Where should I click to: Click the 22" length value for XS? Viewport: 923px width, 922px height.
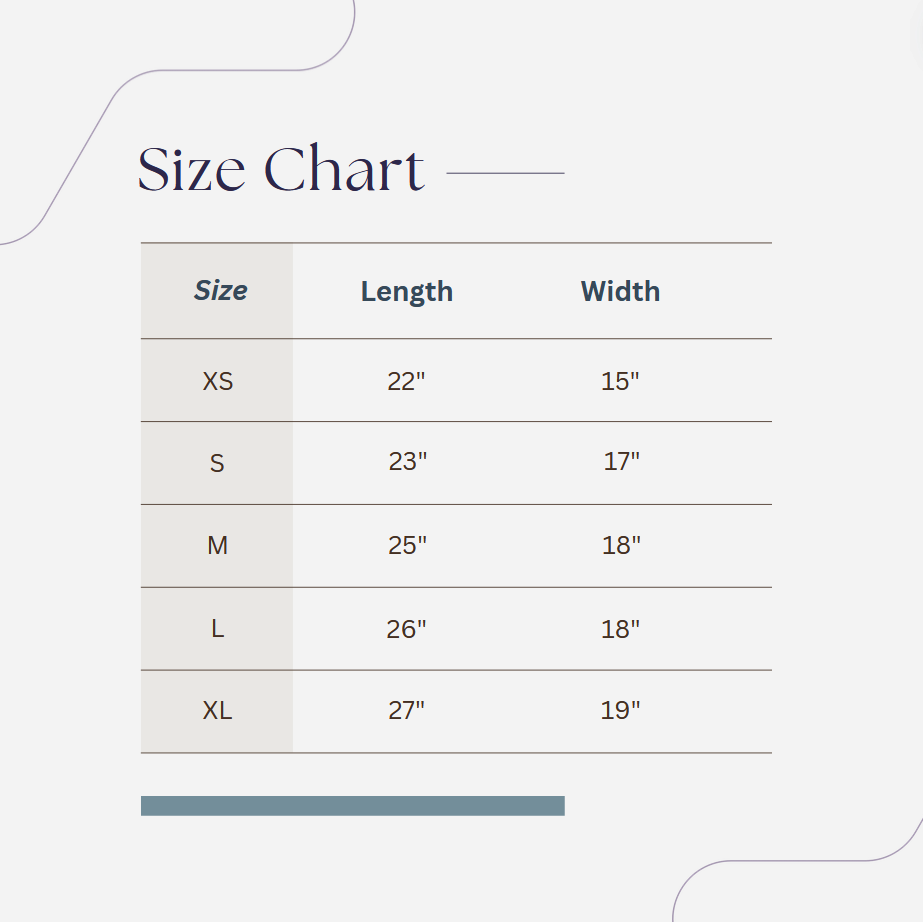(x=406, y=381)
